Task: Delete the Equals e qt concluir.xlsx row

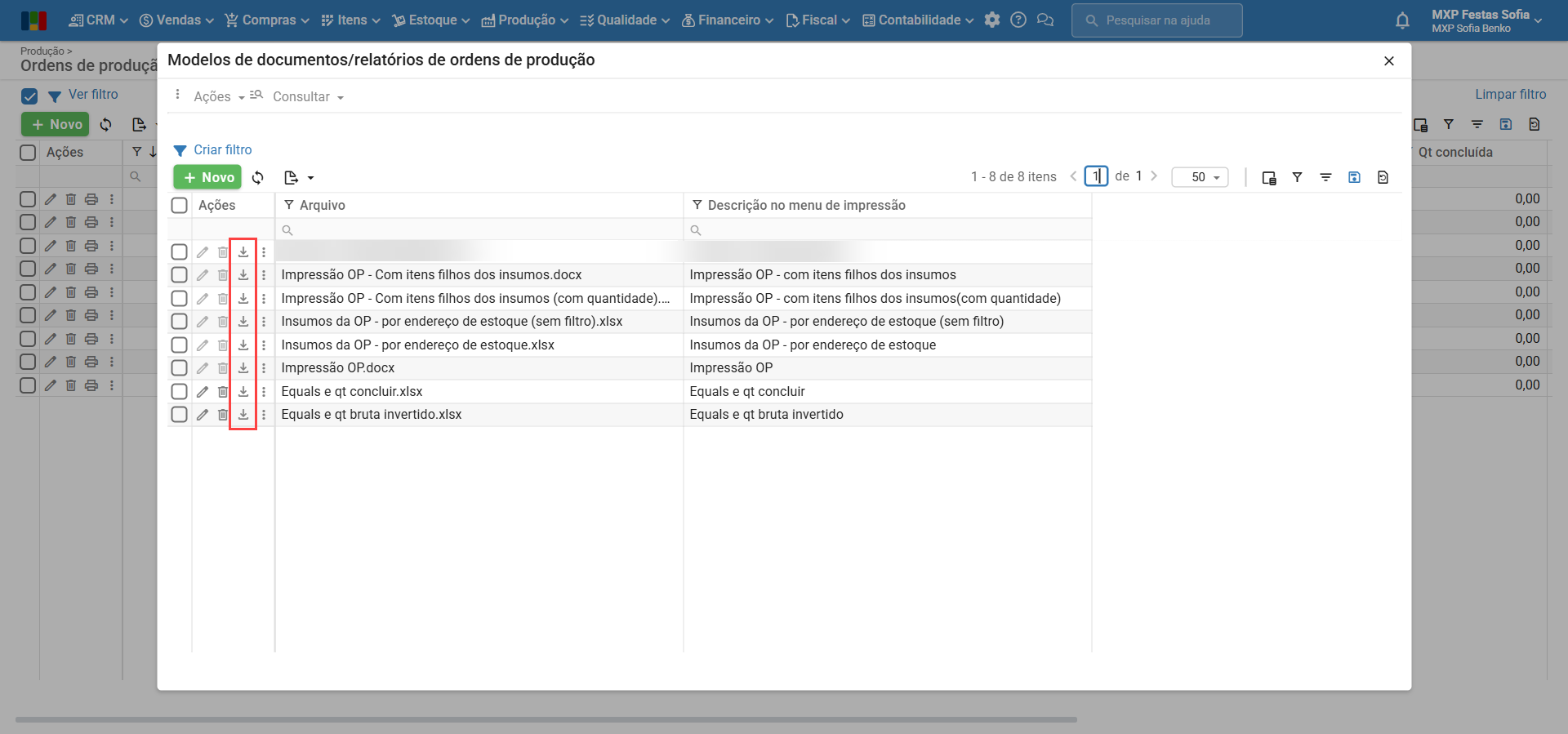Action: click(223, 392)
